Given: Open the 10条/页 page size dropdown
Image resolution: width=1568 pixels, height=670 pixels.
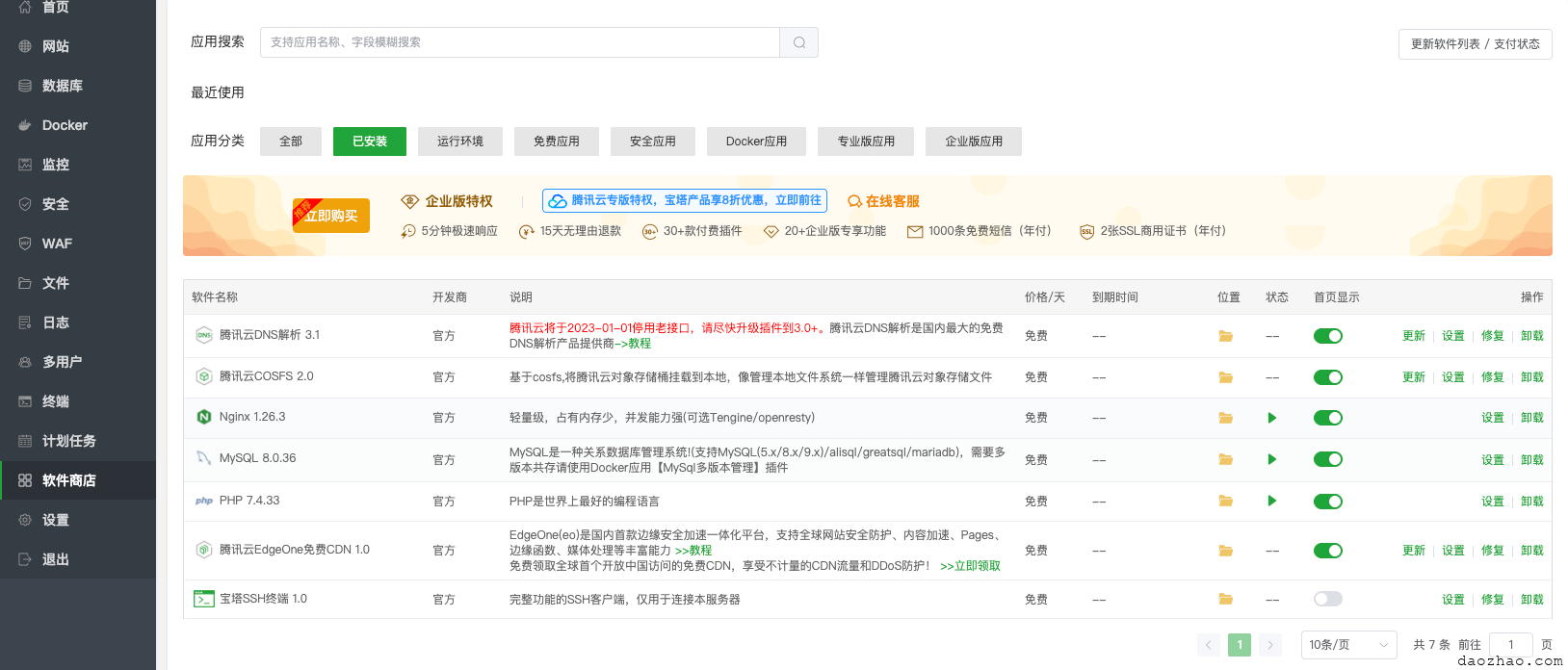Looking at the screenshot, I should pyautogui.click(x=1348, y=645).
